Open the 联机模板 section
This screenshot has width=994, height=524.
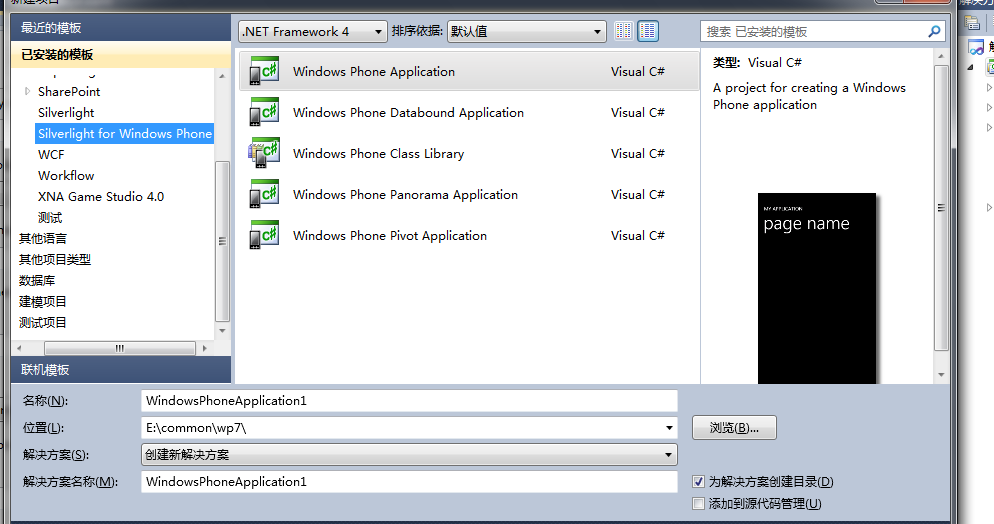tap(120, 369)
